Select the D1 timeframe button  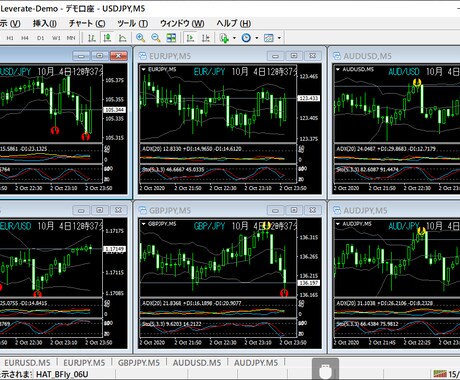pyautogui.click(x=40, y=38)
